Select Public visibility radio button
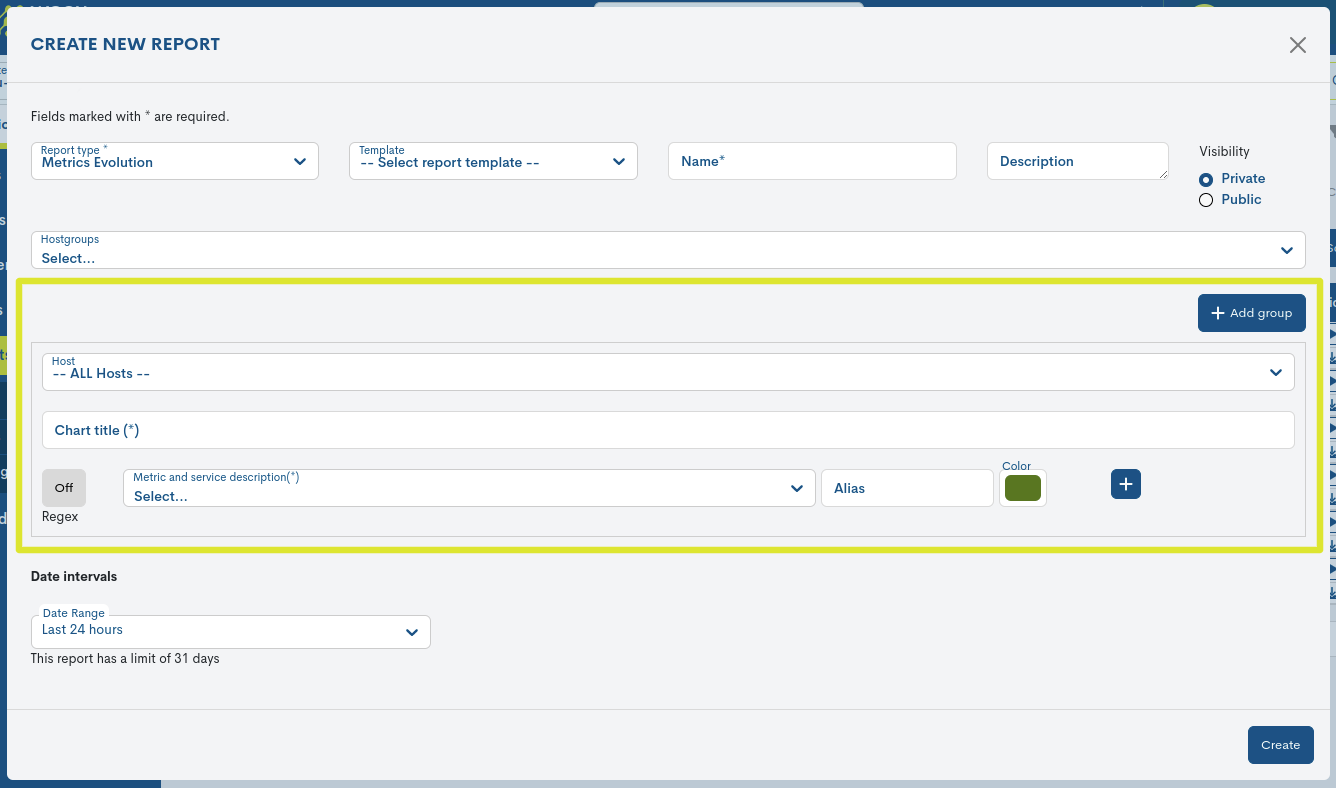1336x788 pixels. [1206, 200]
